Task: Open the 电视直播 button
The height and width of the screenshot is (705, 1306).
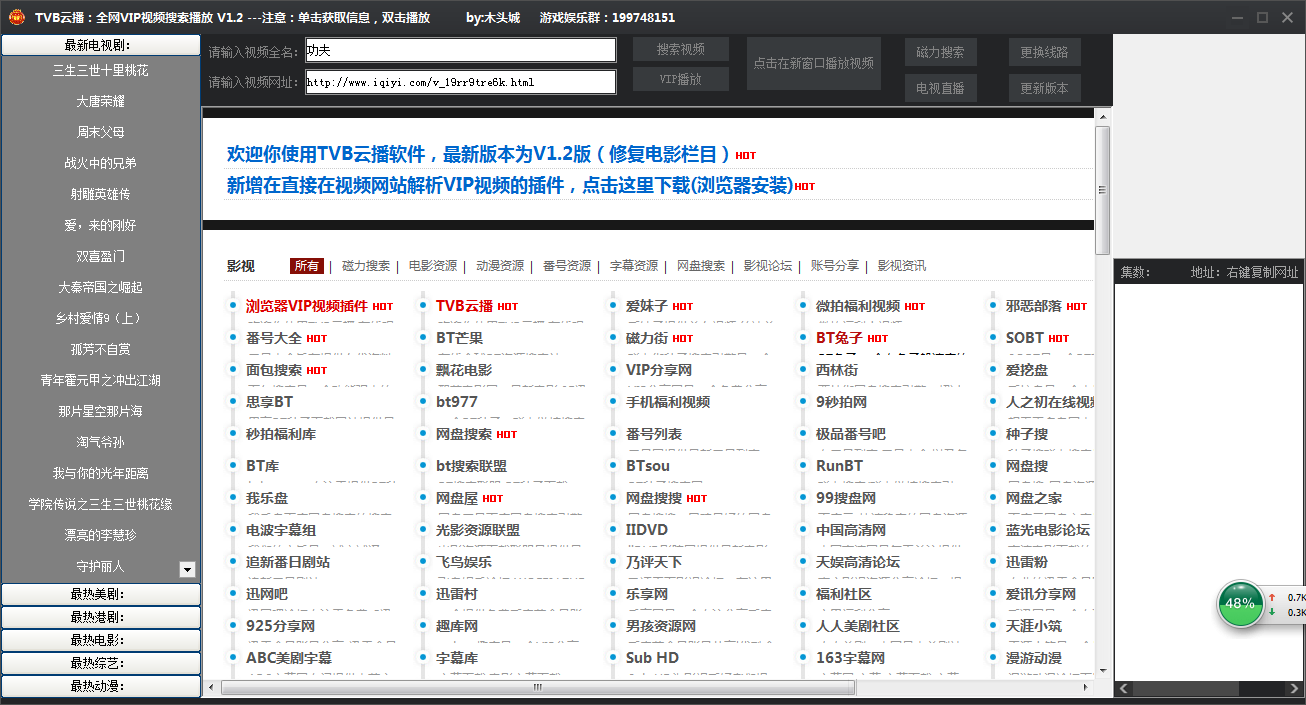Action: coord(940,88)
